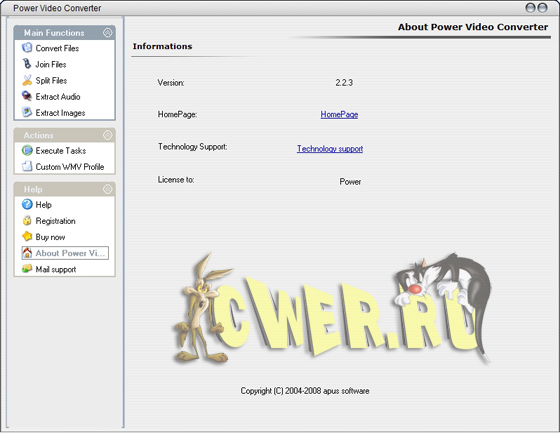Click the Split Files scissors icon
This screenshot has height=433, width=560.
27,80
